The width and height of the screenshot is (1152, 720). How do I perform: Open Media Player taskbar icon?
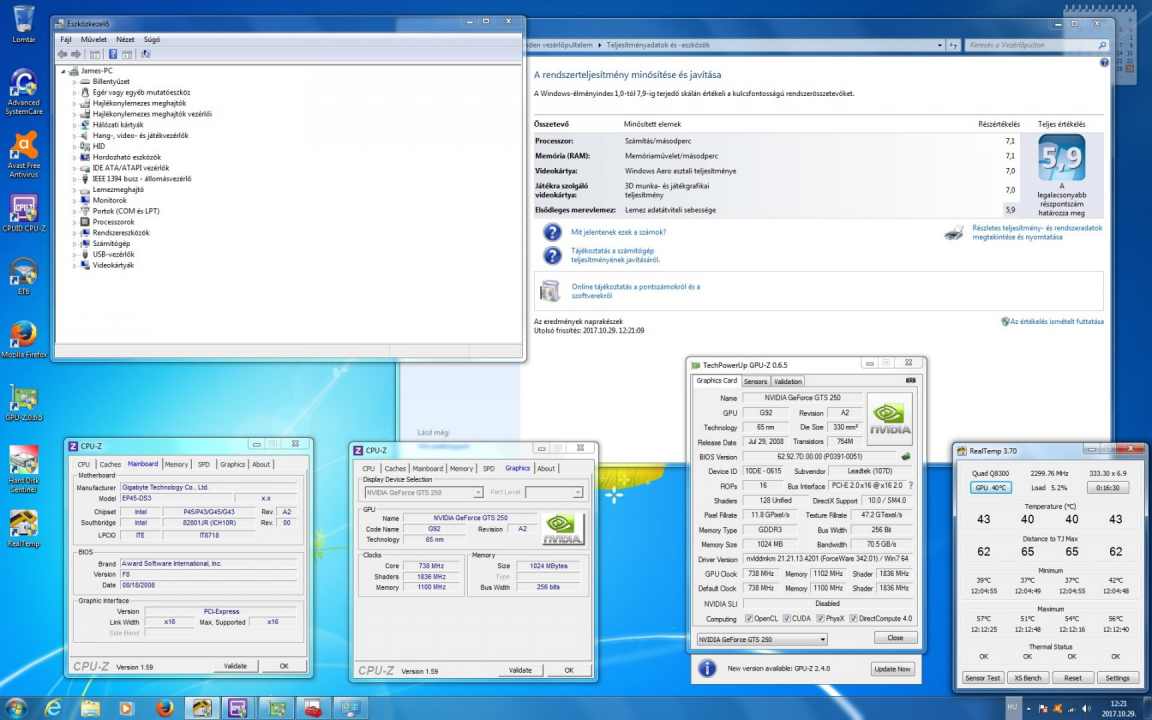(126, 708)
